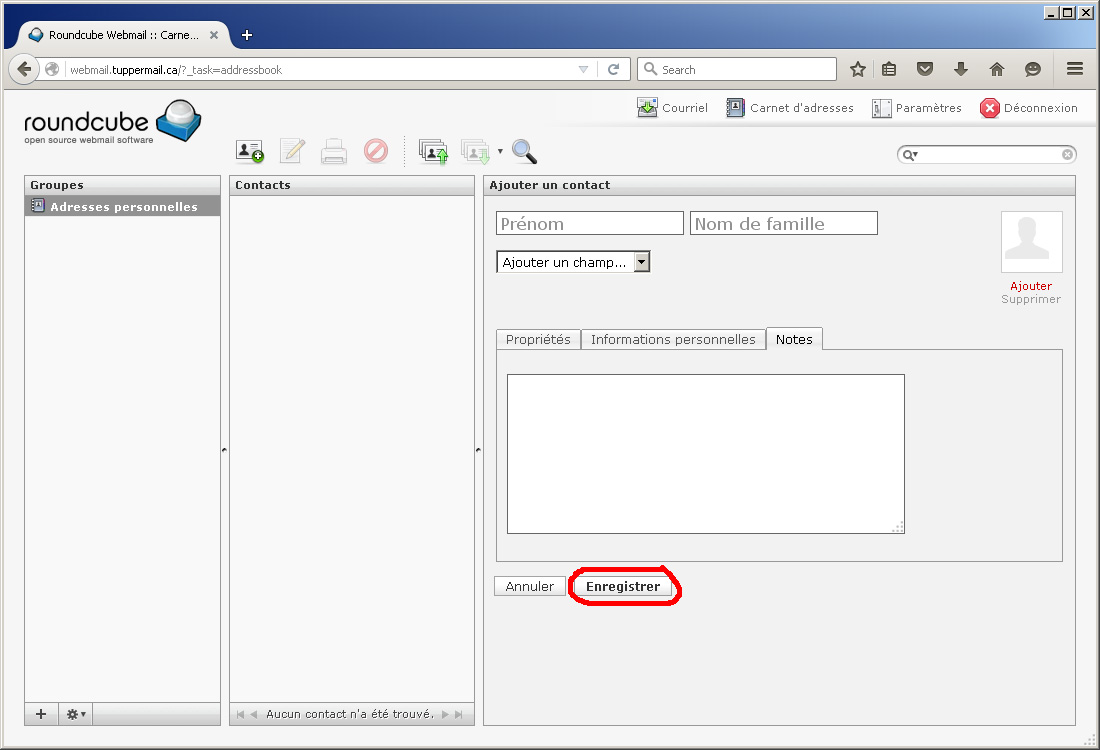Open advanced search with magnifier icon
1100x750 pixels.
(524, 151)
